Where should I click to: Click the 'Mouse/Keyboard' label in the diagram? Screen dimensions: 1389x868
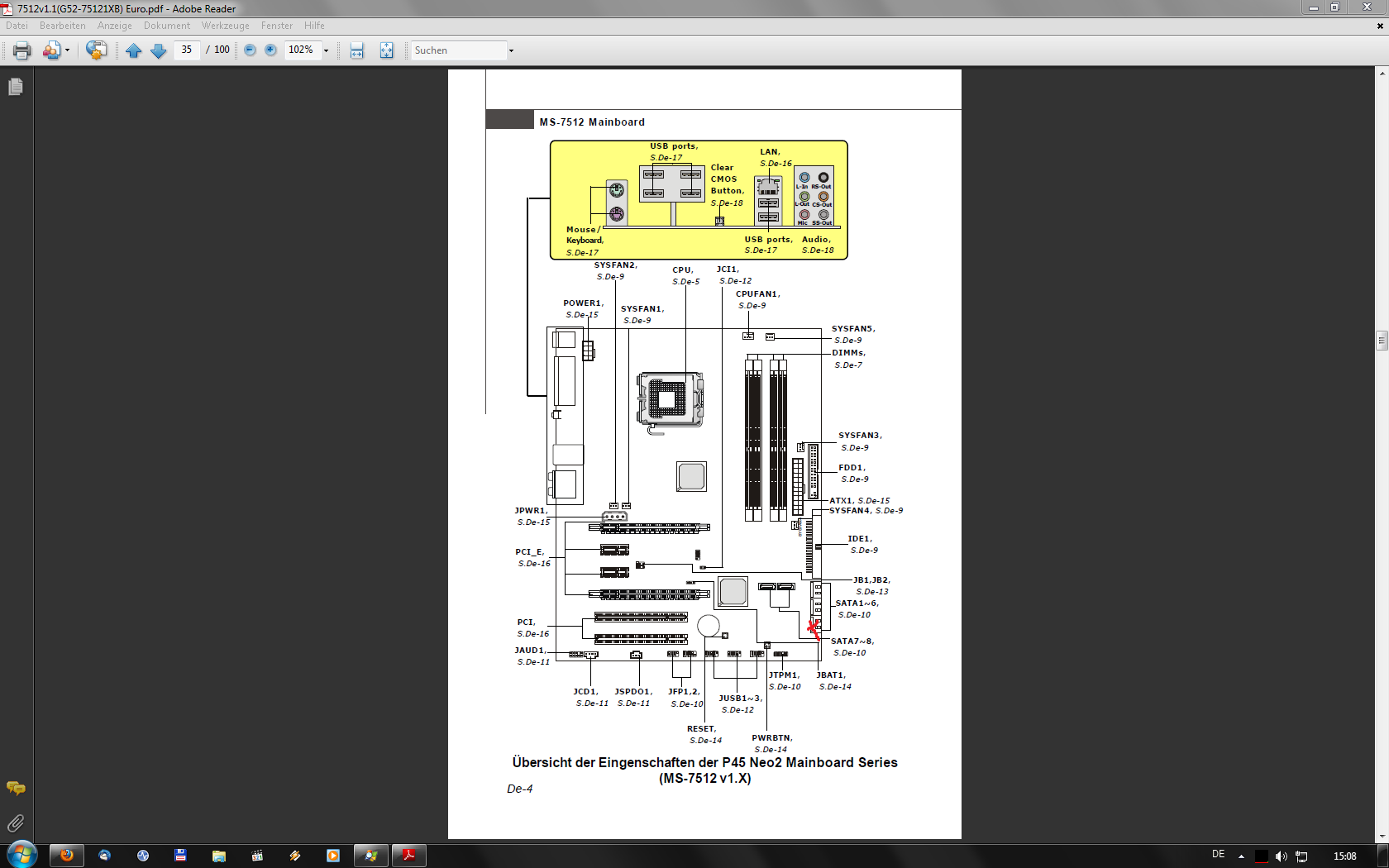585,235
